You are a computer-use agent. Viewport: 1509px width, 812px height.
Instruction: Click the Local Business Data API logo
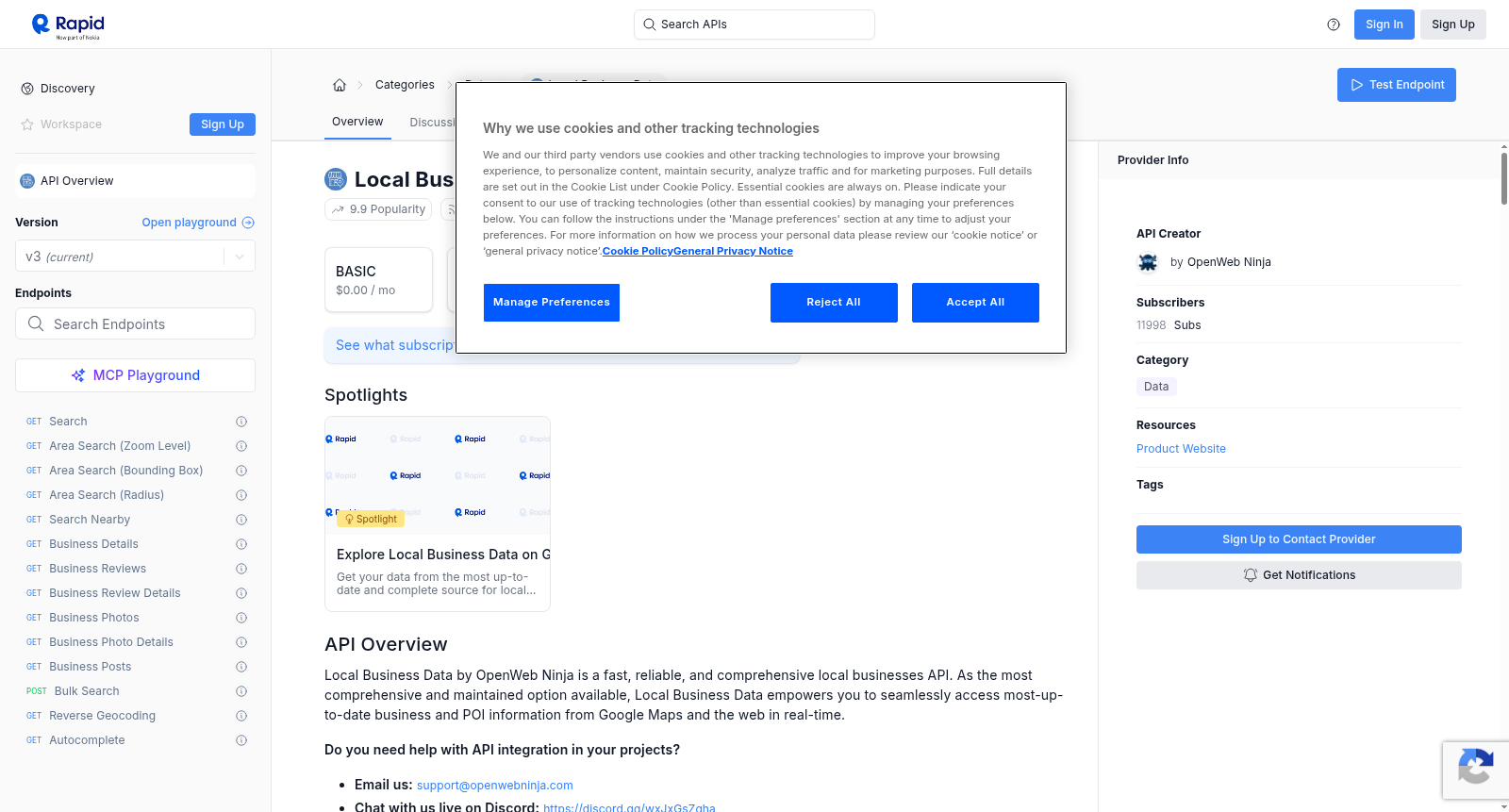pyautogui.click(x=336, y=179)
